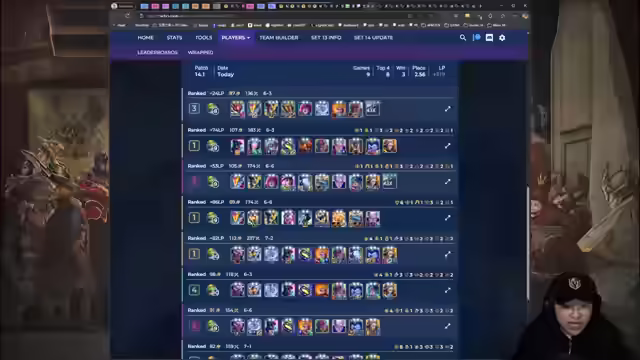Open SET 14 UPDATE page
This screenshot has width=640, height=360.
click(373, 38)
